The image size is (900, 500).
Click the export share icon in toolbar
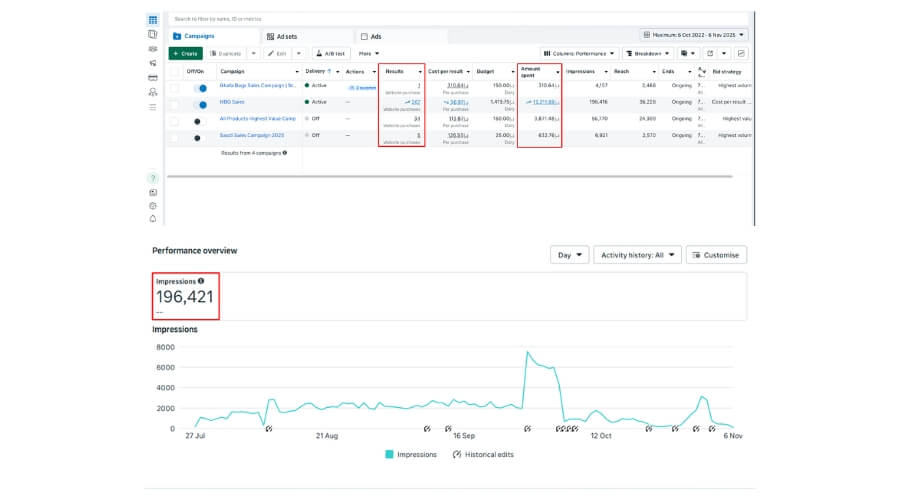710,53
